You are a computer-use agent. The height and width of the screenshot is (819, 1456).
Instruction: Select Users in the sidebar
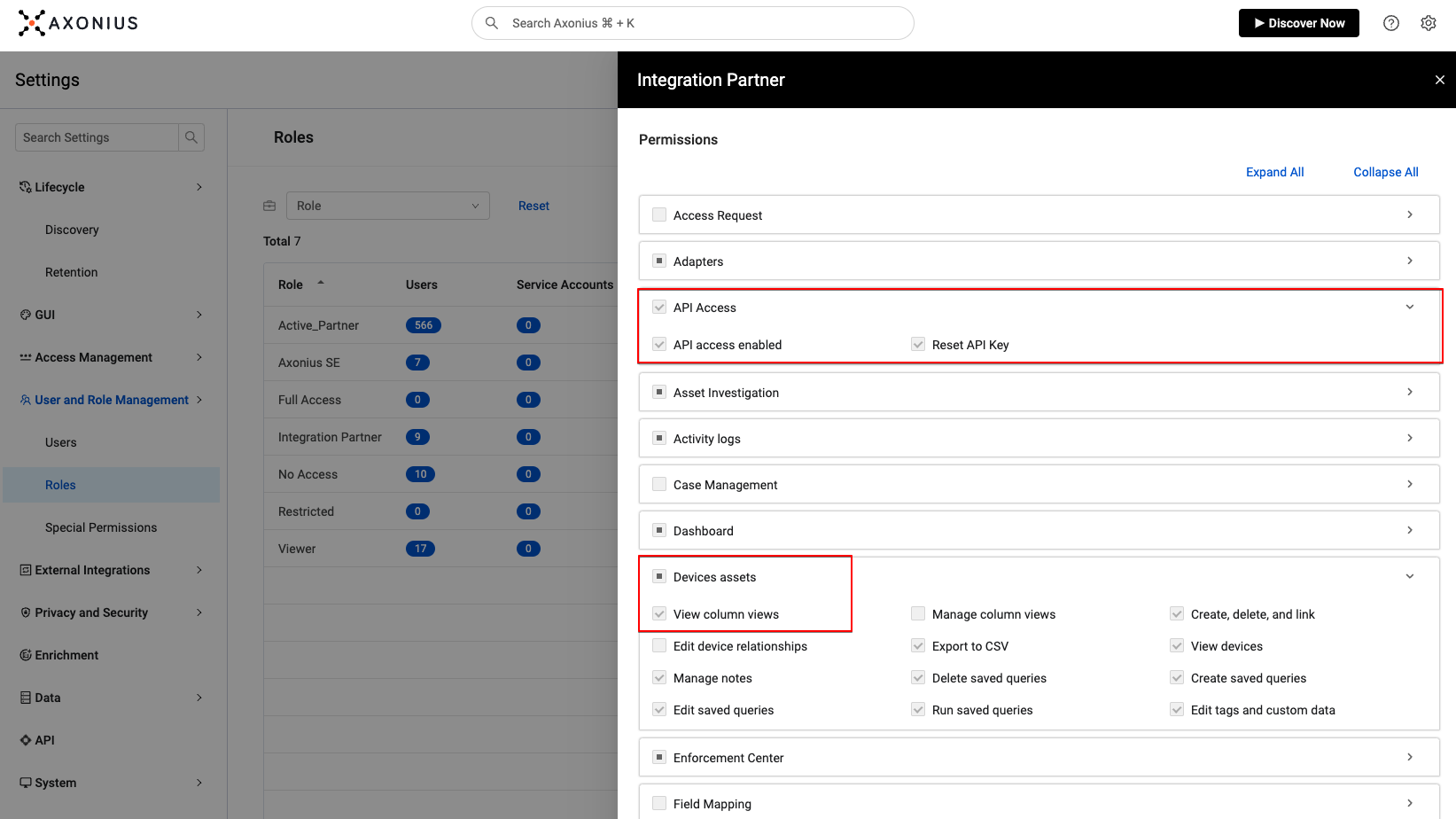pos(61,442)
